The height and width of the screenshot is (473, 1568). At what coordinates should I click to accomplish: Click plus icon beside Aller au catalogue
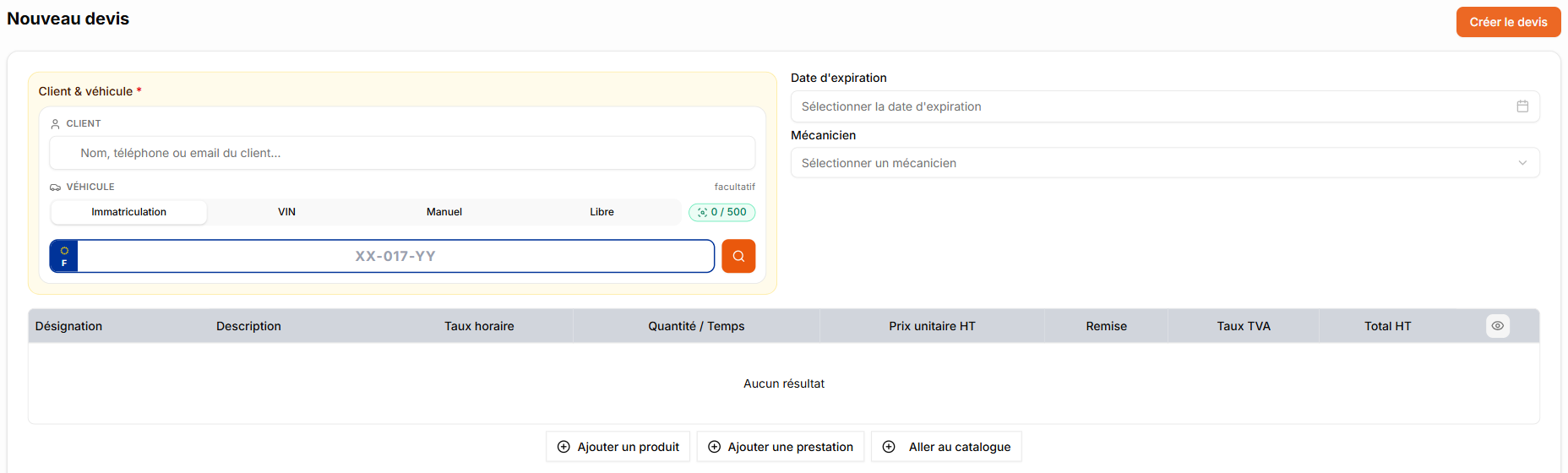pos(889,447)
